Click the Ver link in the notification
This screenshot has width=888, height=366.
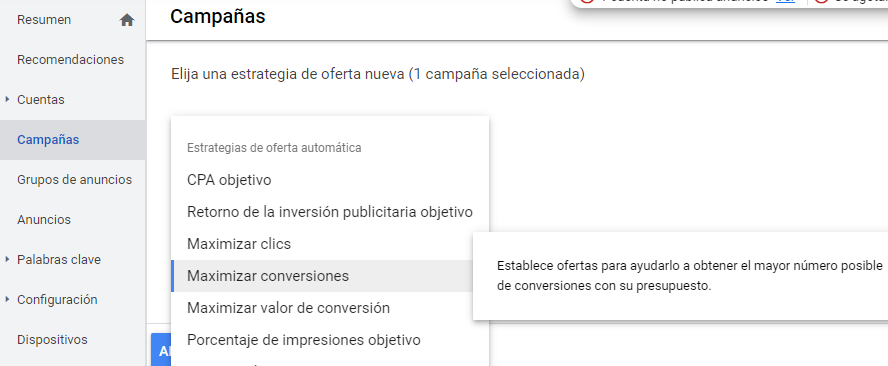click(785, 2)
